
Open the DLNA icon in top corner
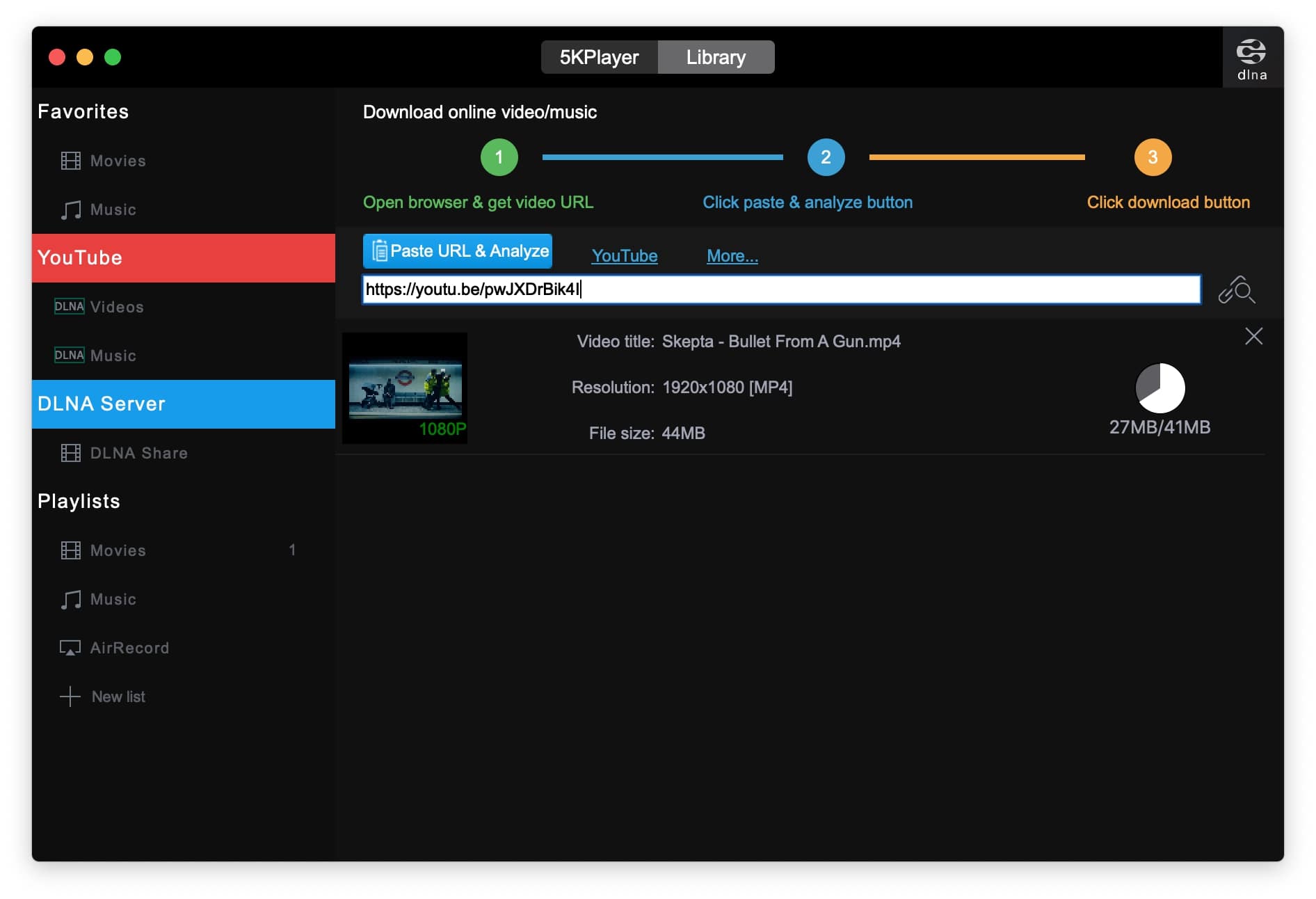coord(1251,58)
